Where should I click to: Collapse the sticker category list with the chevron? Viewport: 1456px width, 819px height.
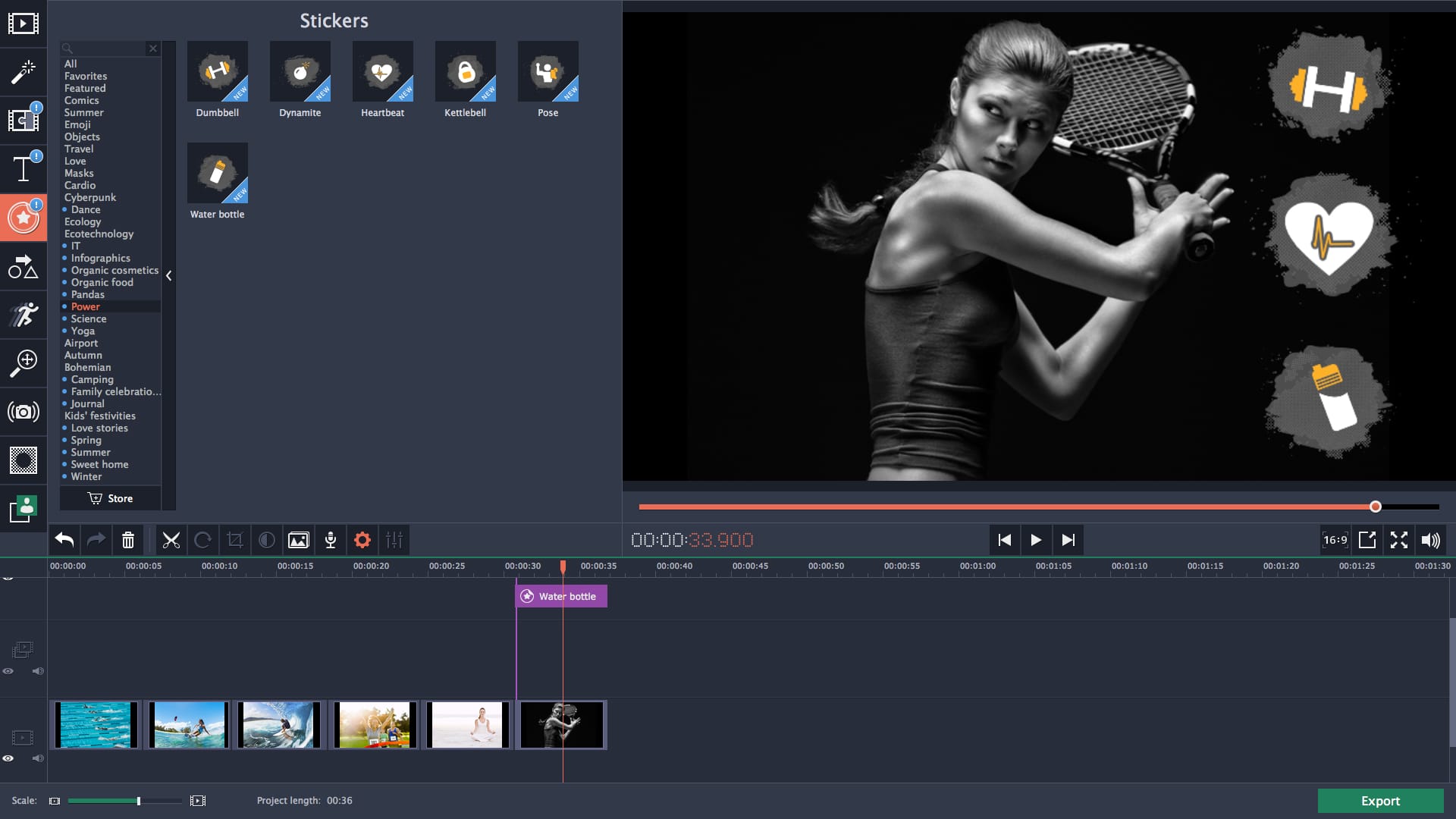click(x=169, y=276)
